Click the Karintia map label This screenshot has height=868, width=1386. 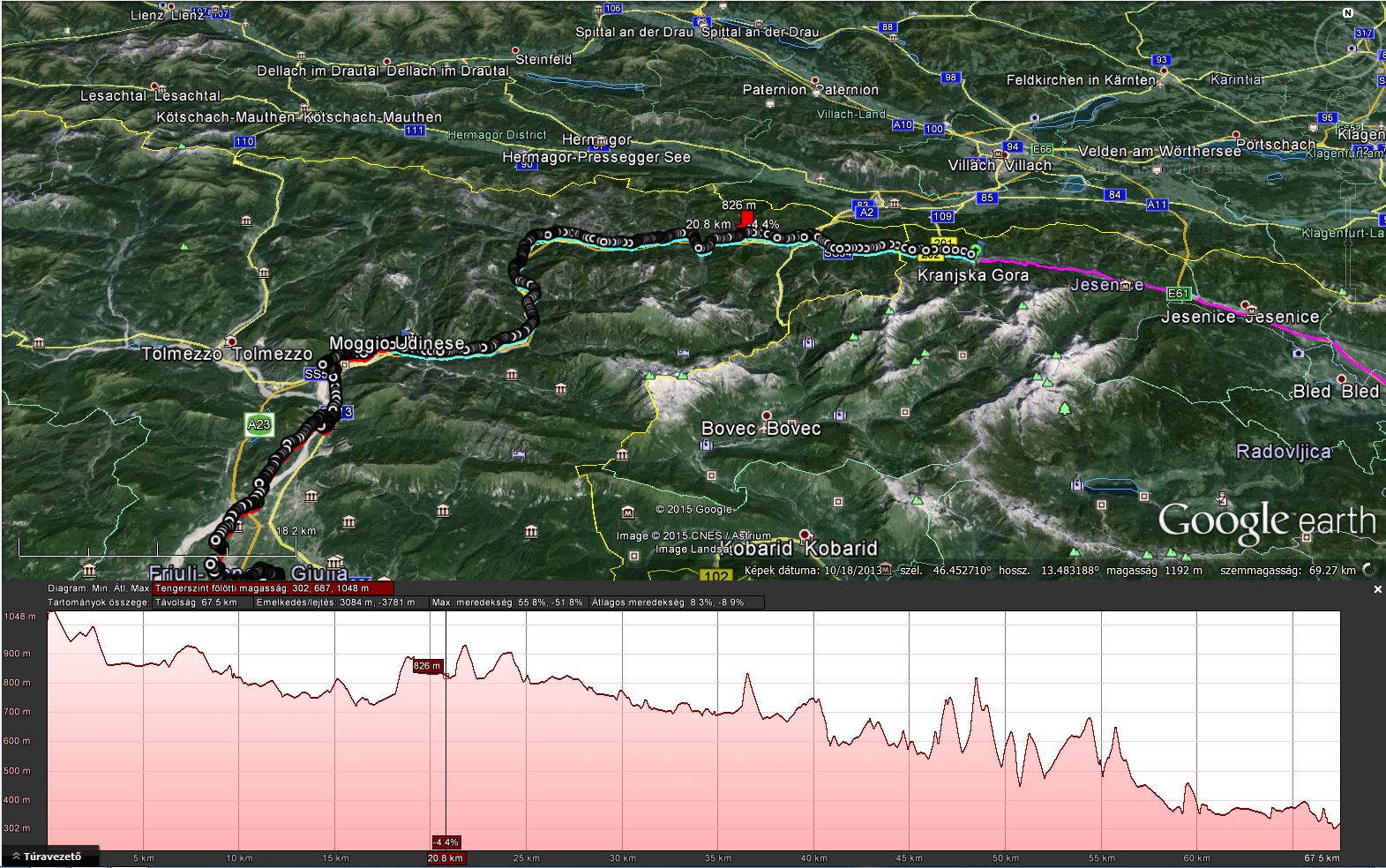click(1236, 79)
